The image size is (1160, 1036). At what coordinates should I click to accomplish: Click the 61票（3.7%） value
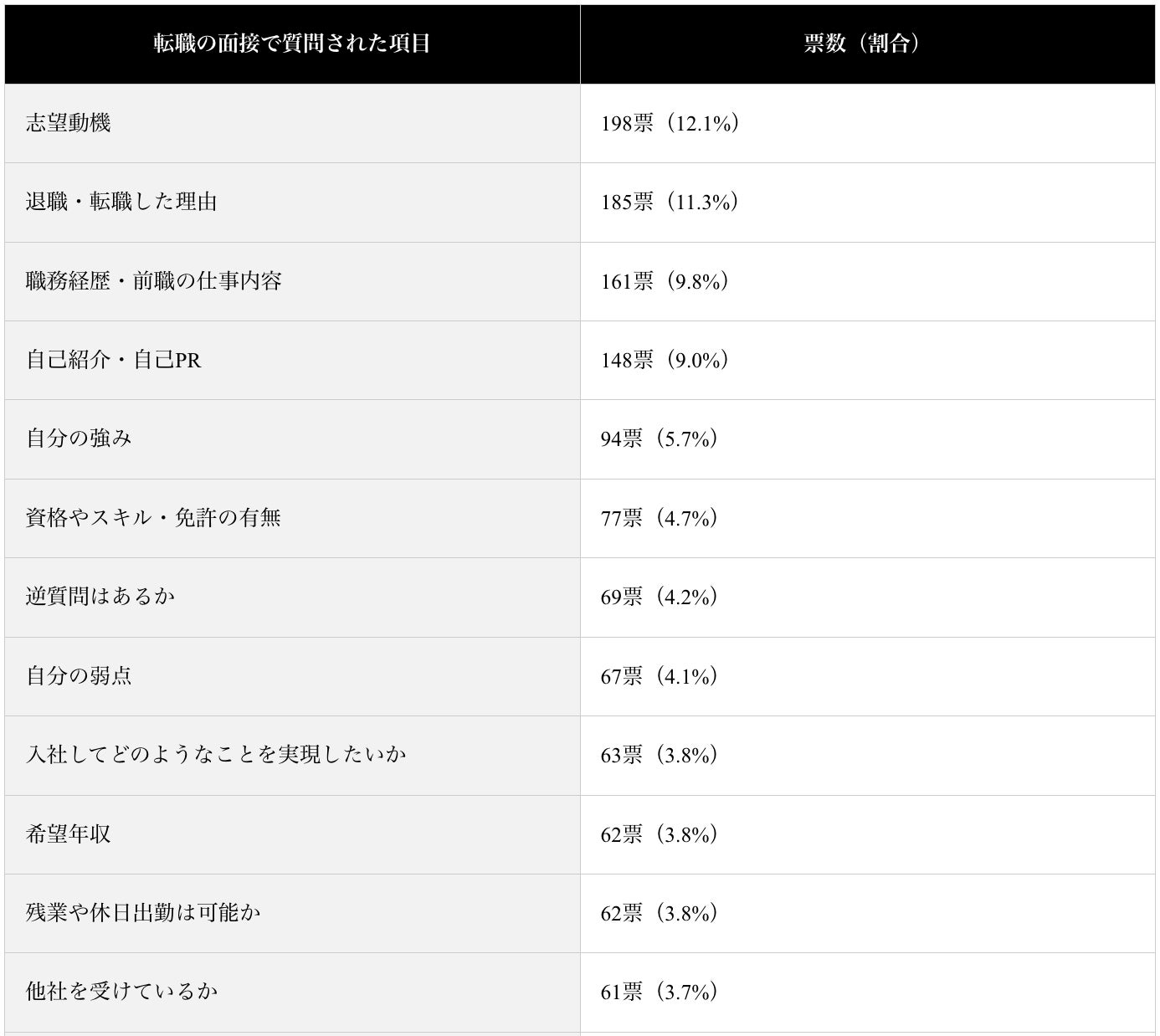pos(659,992)
